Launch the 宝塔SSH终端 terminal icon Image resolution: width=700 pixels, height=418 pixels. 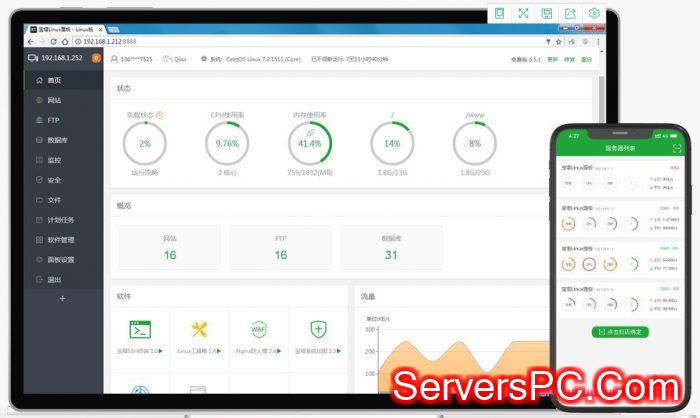pyautogui.click(x=140, y=329)
